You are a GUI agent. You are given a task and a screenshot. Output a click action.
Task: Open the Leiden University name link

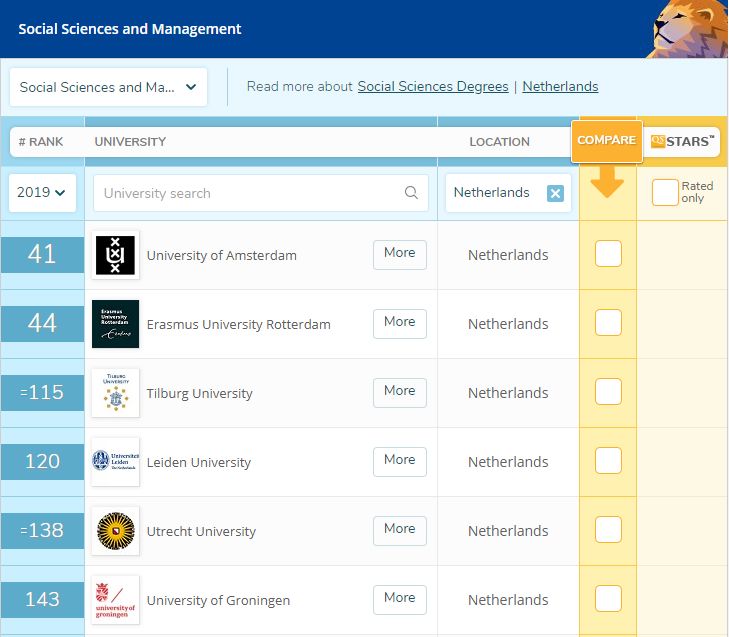pos(199,462)
